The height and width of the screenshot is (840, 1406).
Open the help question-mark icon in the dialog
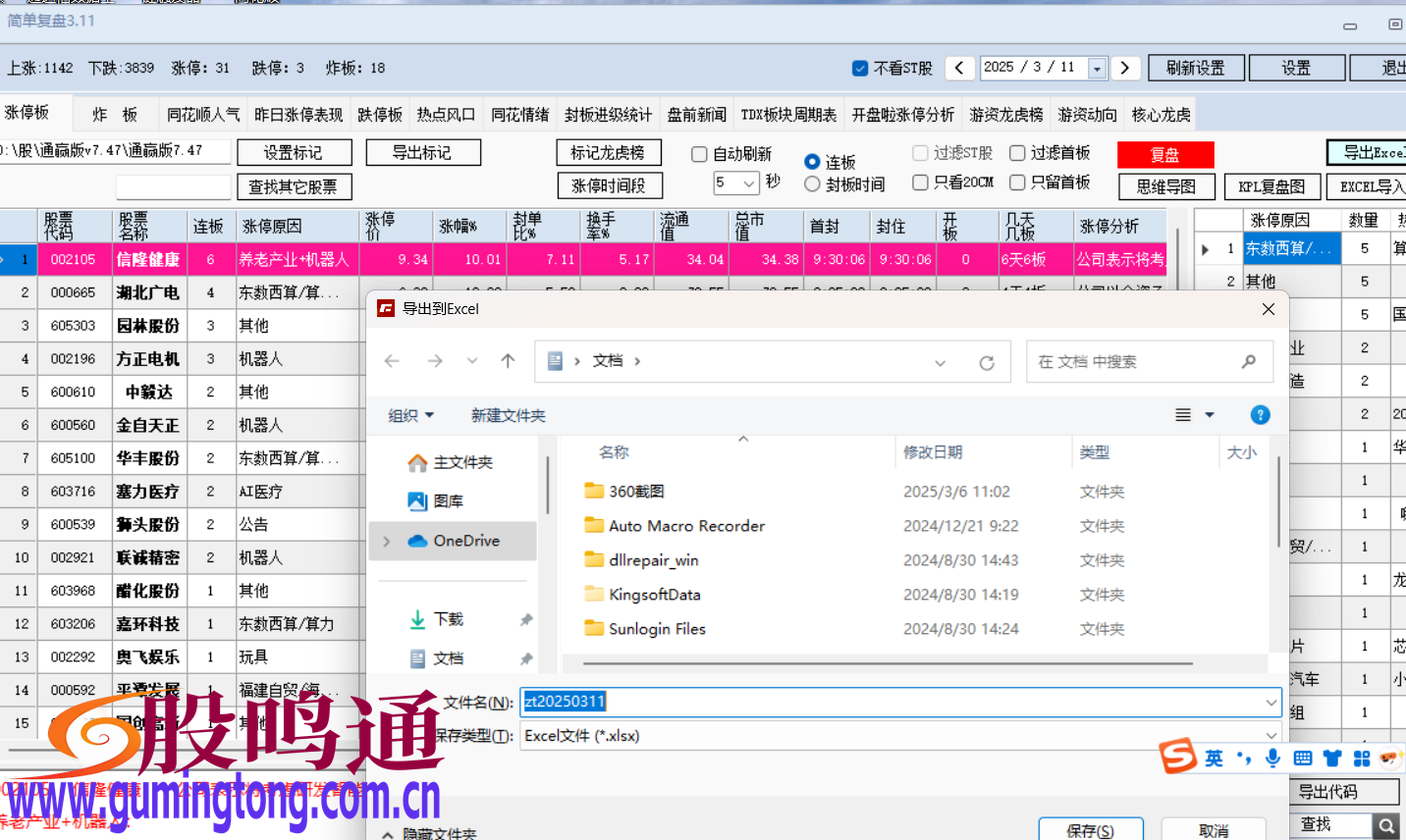click(x=1260, y=414)
